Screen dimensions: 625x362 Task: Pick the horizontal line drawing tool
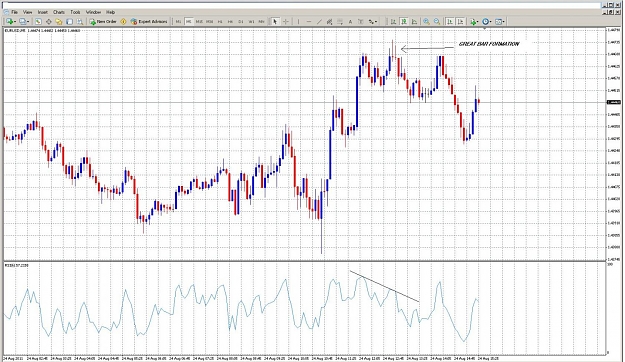click(x=309, y=22)
